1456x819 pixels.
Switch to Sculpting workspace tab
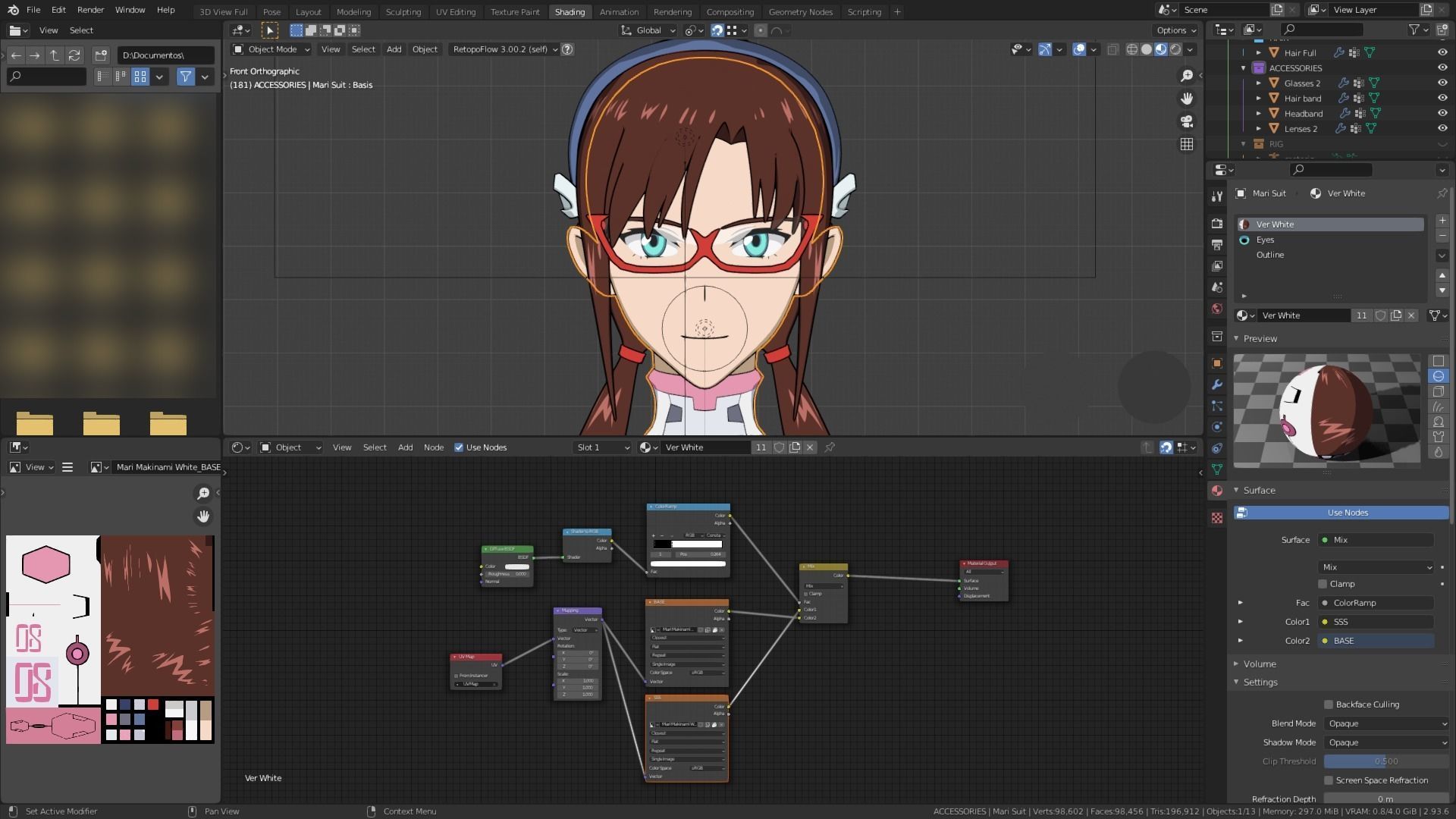click(x=403, y=11)
